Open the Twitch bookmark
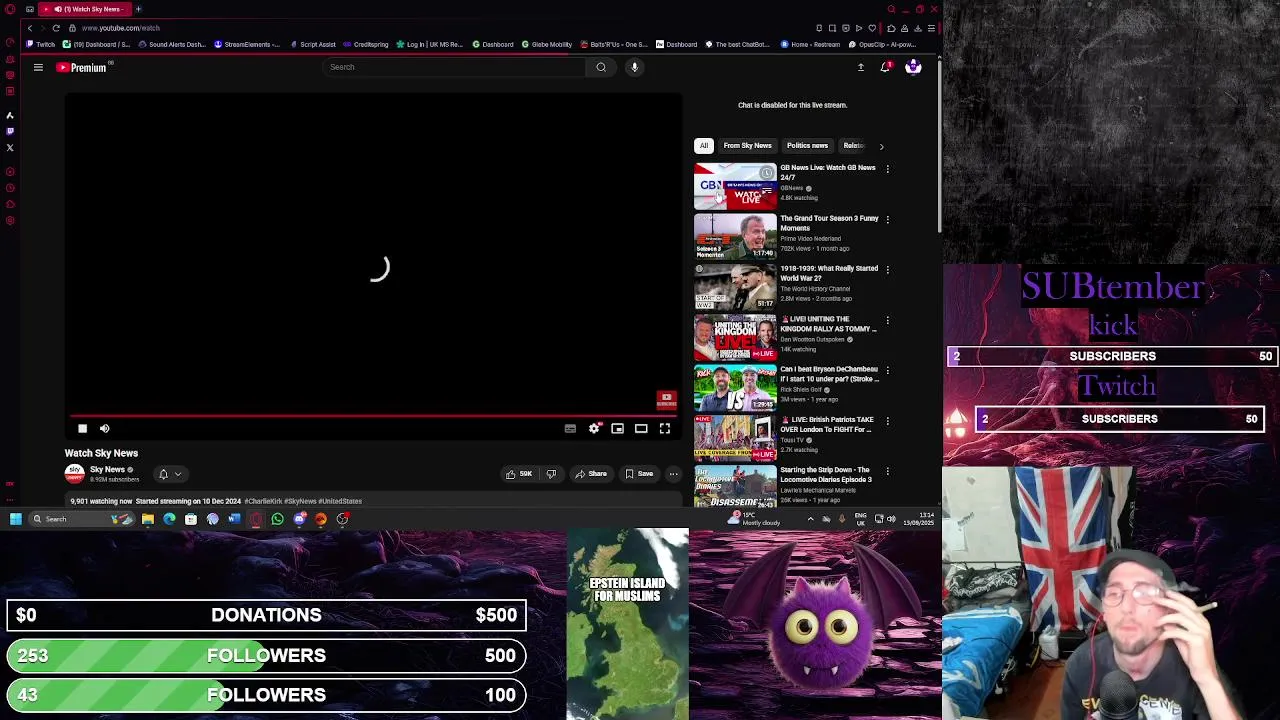Image resolution: width=1280 pixels, height=720 pixels. [x=41, y=44]
